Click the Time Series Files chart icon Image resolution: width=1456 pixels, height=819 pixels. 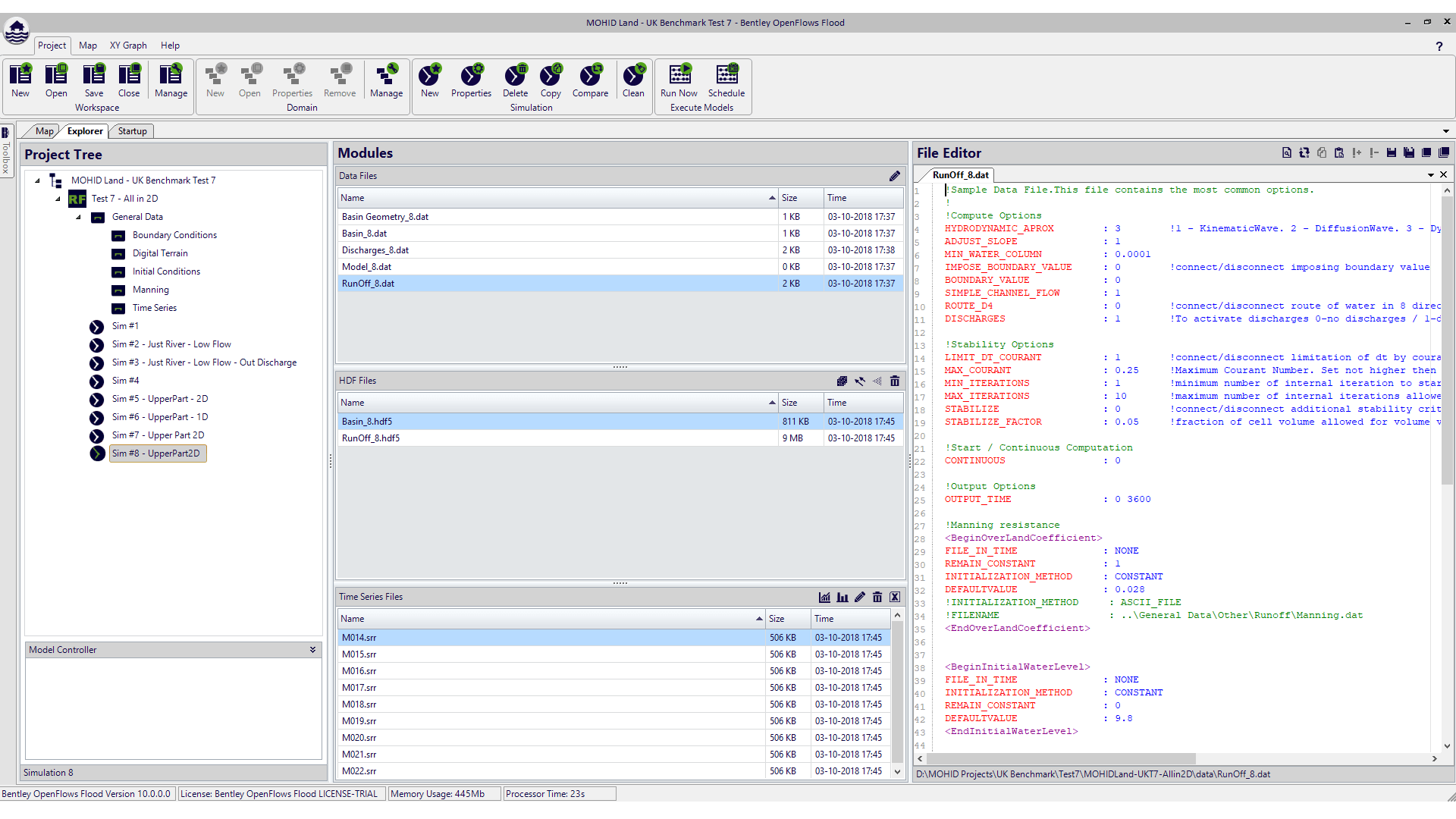click(x=824, y=597)
